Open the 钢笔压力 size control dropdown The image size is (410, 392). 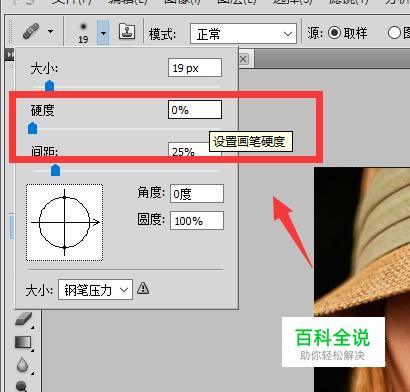(x=95, y=290)
